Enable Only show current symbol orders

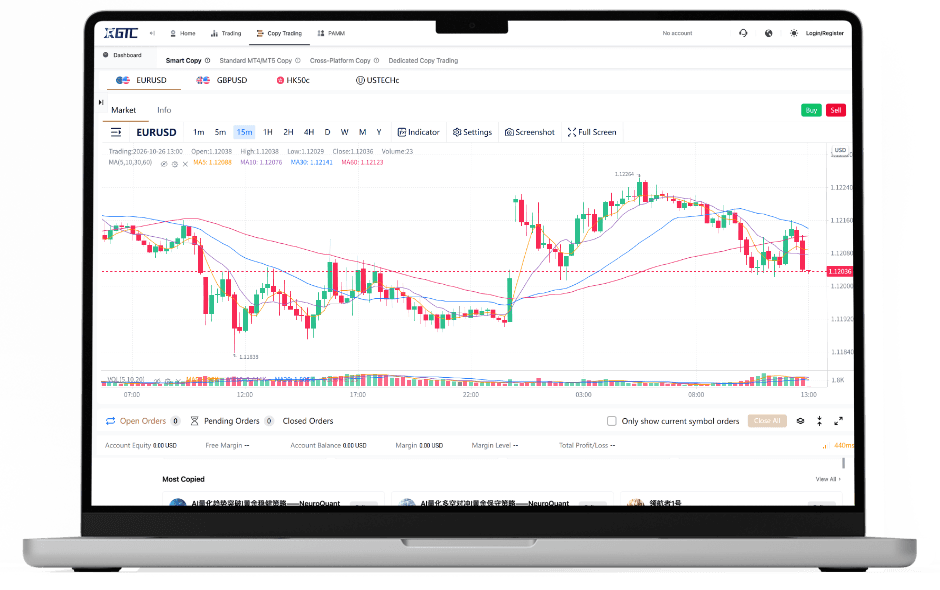[611, 422]
